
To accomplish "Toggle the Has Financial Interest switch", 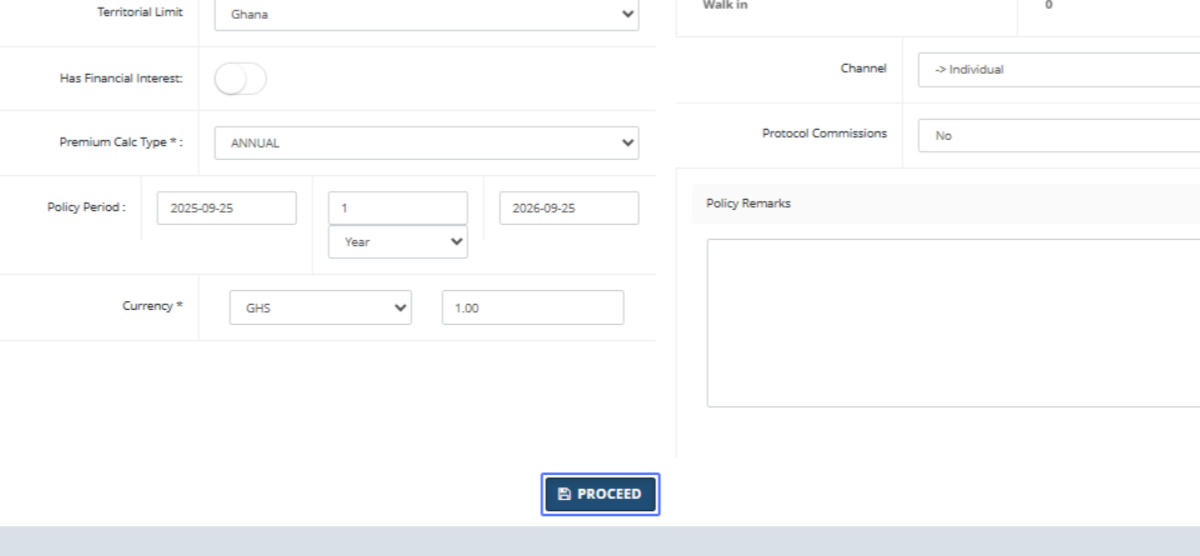I will pos(240,79).
